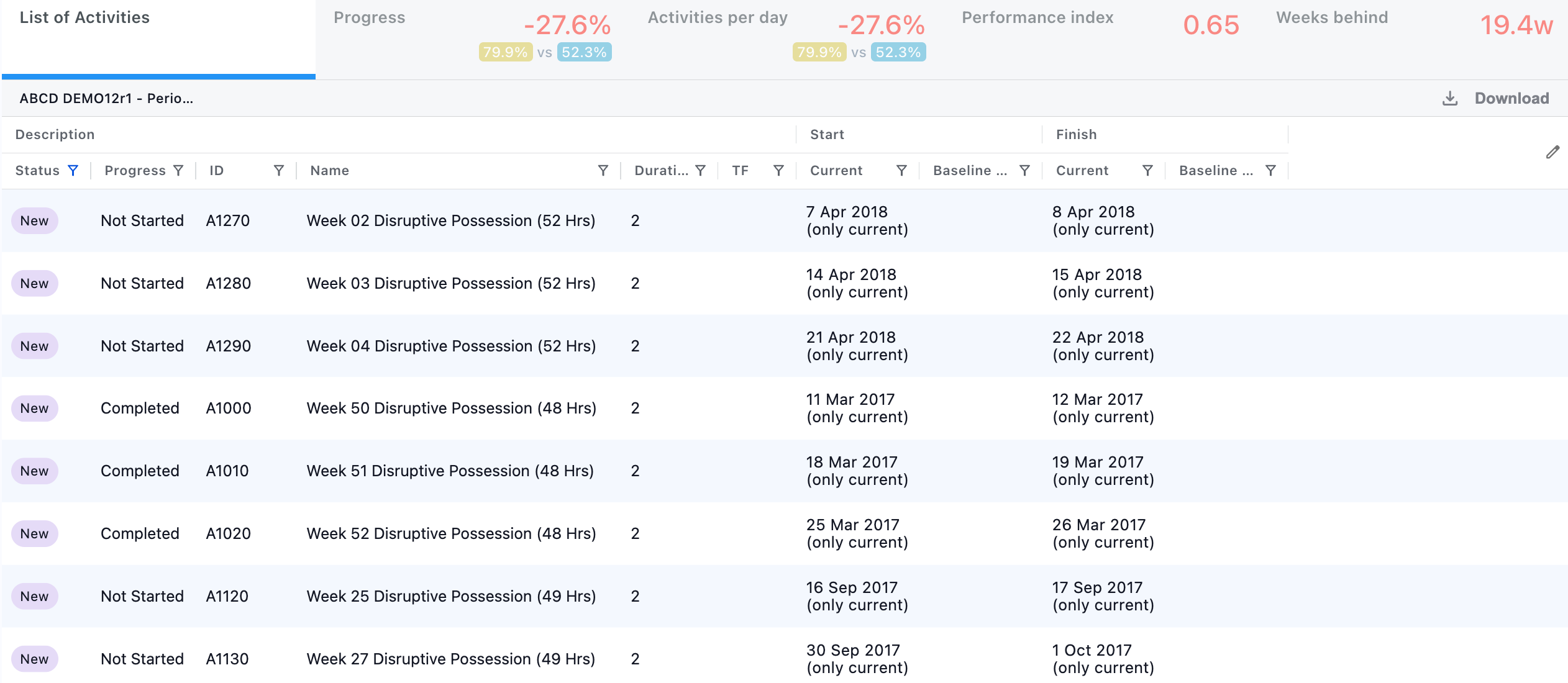Expand the ABCD DEMO12r1 period selector
Viewport: 1568px width, 683px height.
tap(106, 98)
